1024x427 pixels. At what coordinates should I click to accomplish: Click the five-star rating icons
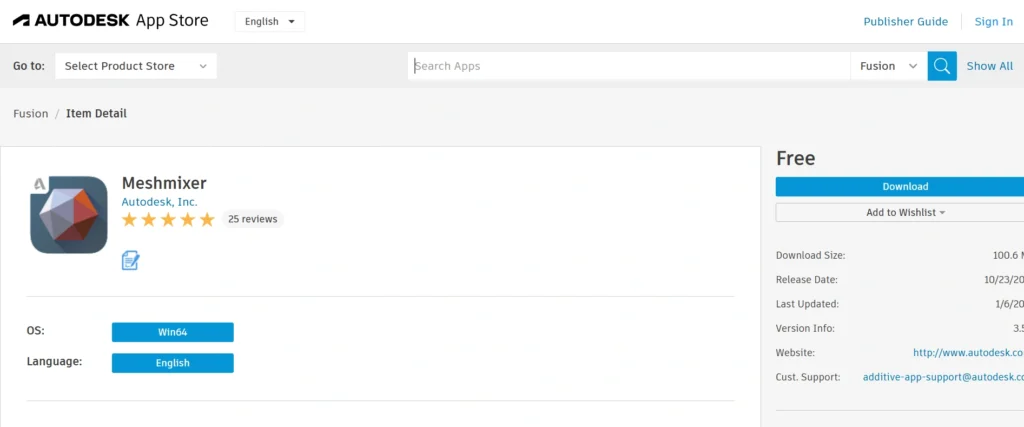(x=168, y=219)
